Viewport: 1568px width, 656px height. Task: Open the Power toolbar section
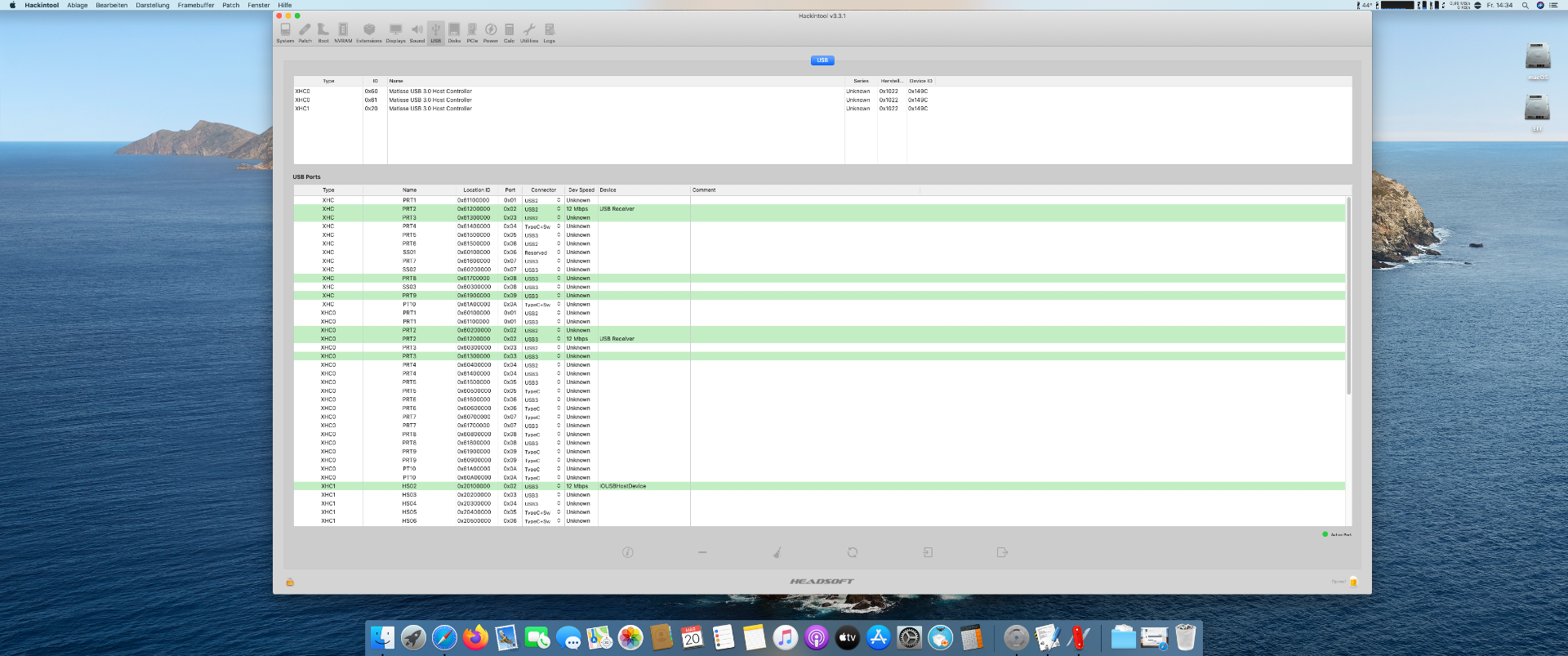pos(491,33)
